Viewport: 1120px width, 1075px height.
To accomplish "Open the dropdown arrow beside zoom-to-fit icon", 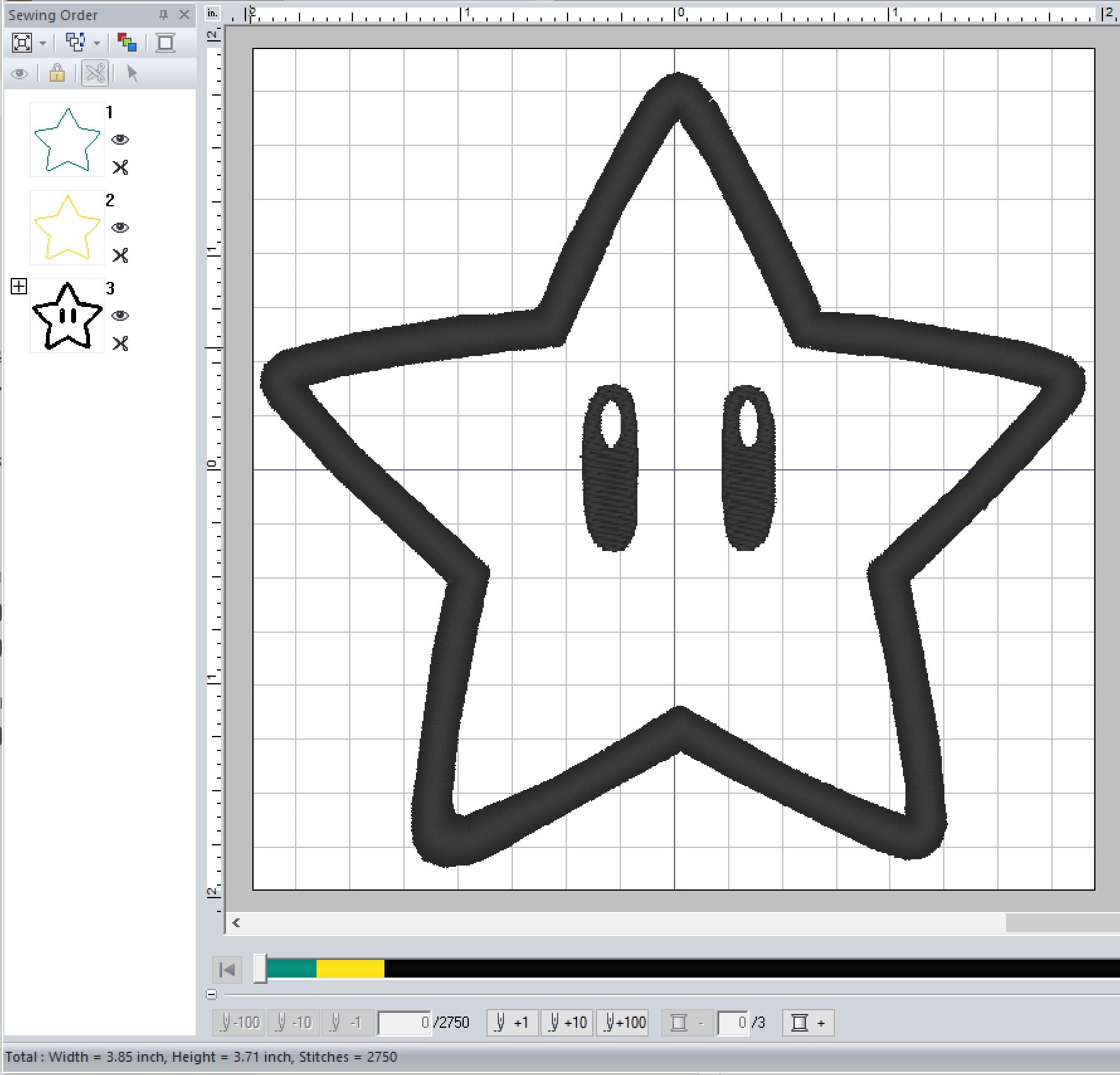I will point(43,43).
